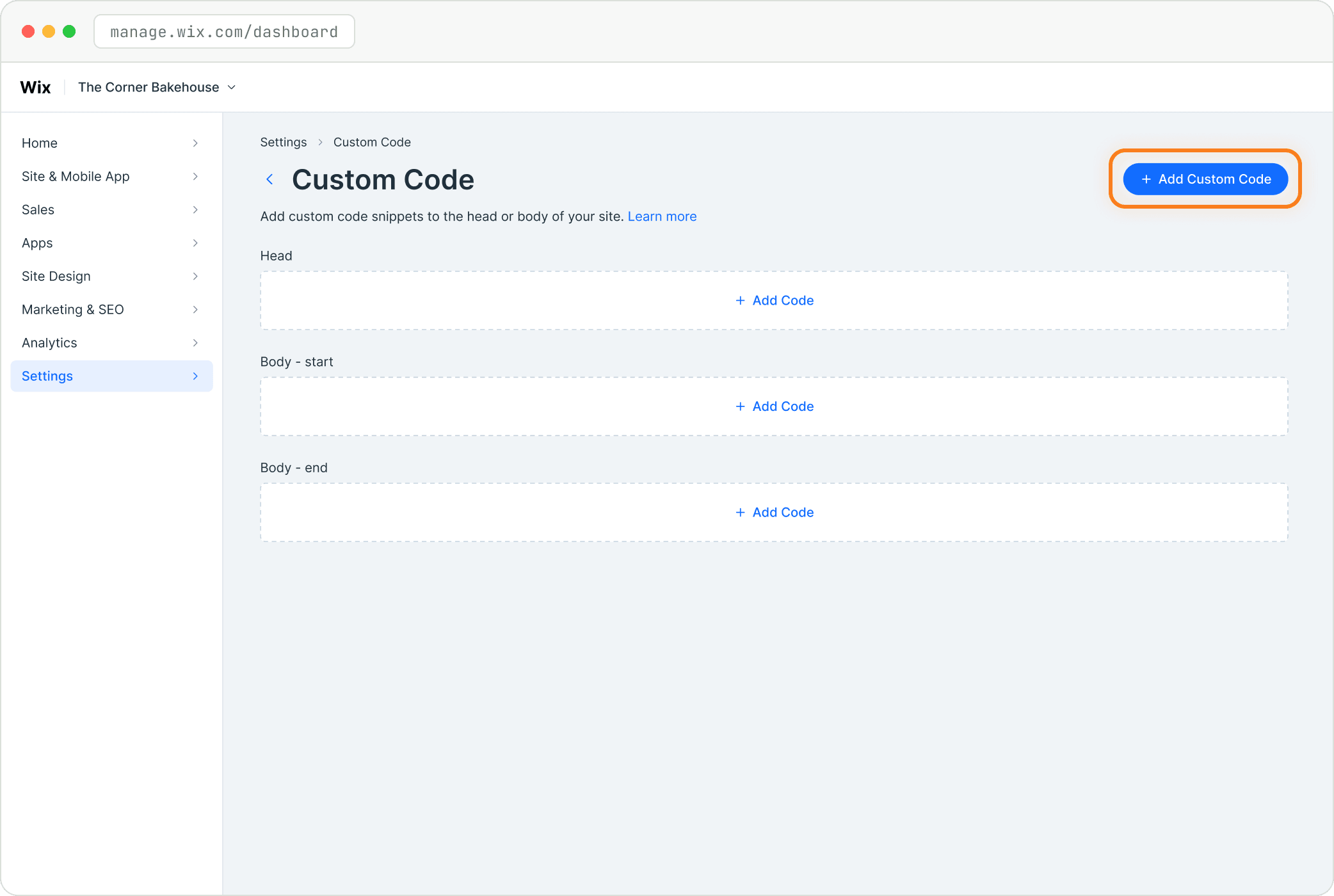Expand the Site & Mobile App chevron
Image resolution: width=1334 pixels, height=896 pixels.
click(x=195, y=177)
